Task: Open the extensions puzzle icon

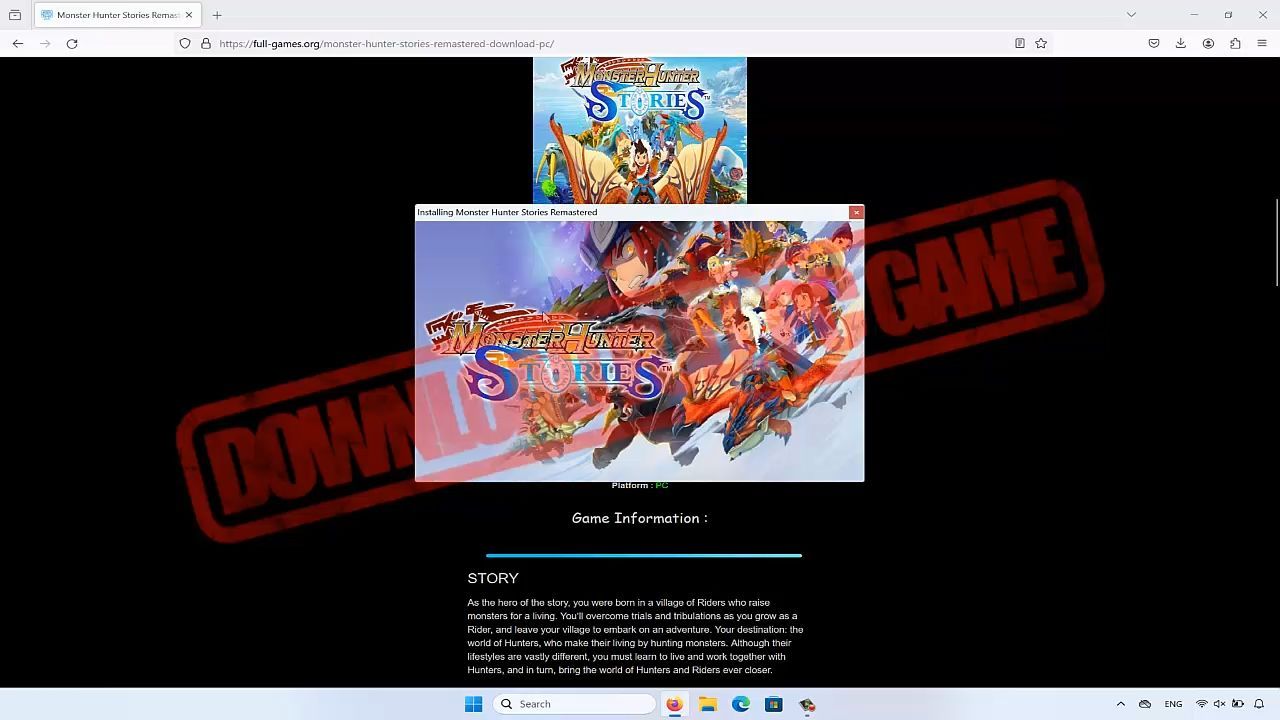Action: (x=1235, y=43)
